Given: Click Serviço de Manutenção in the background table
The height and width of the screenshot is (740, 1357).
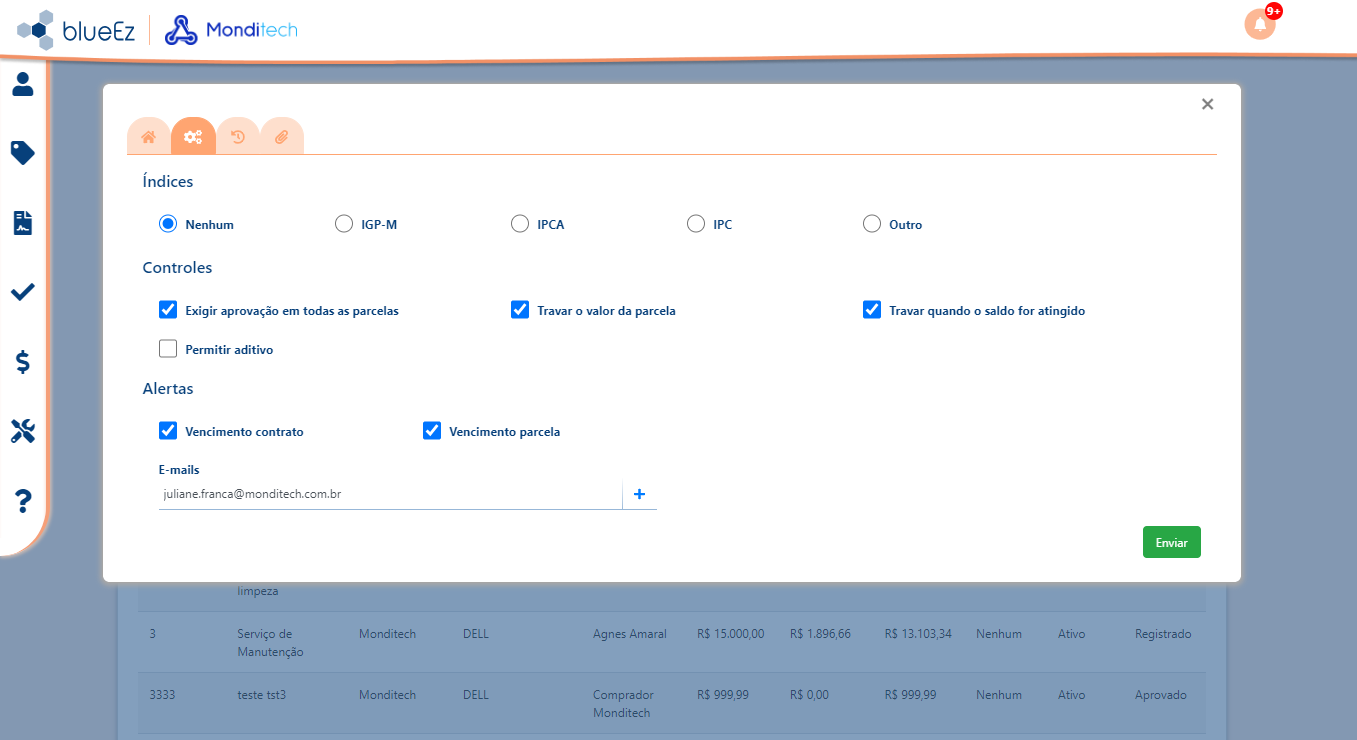Looking at the screenshot, I should click(x=271, y=643).
